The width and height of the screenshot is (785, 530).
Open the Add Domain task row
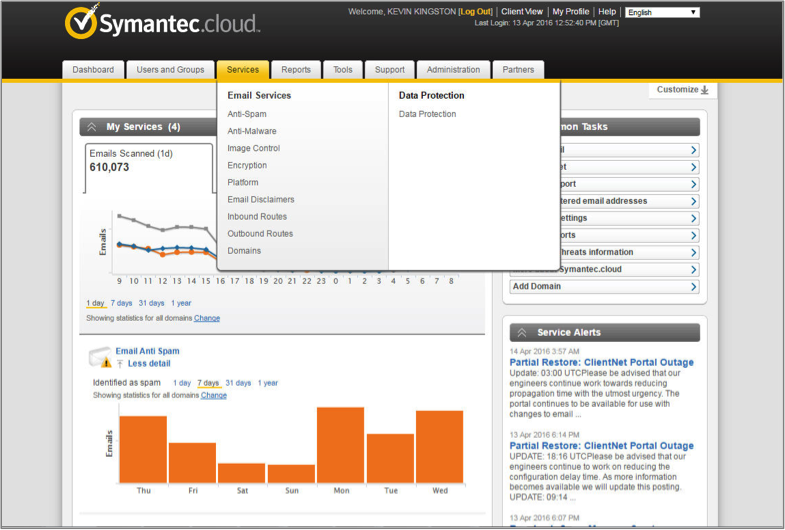[604, 287]
